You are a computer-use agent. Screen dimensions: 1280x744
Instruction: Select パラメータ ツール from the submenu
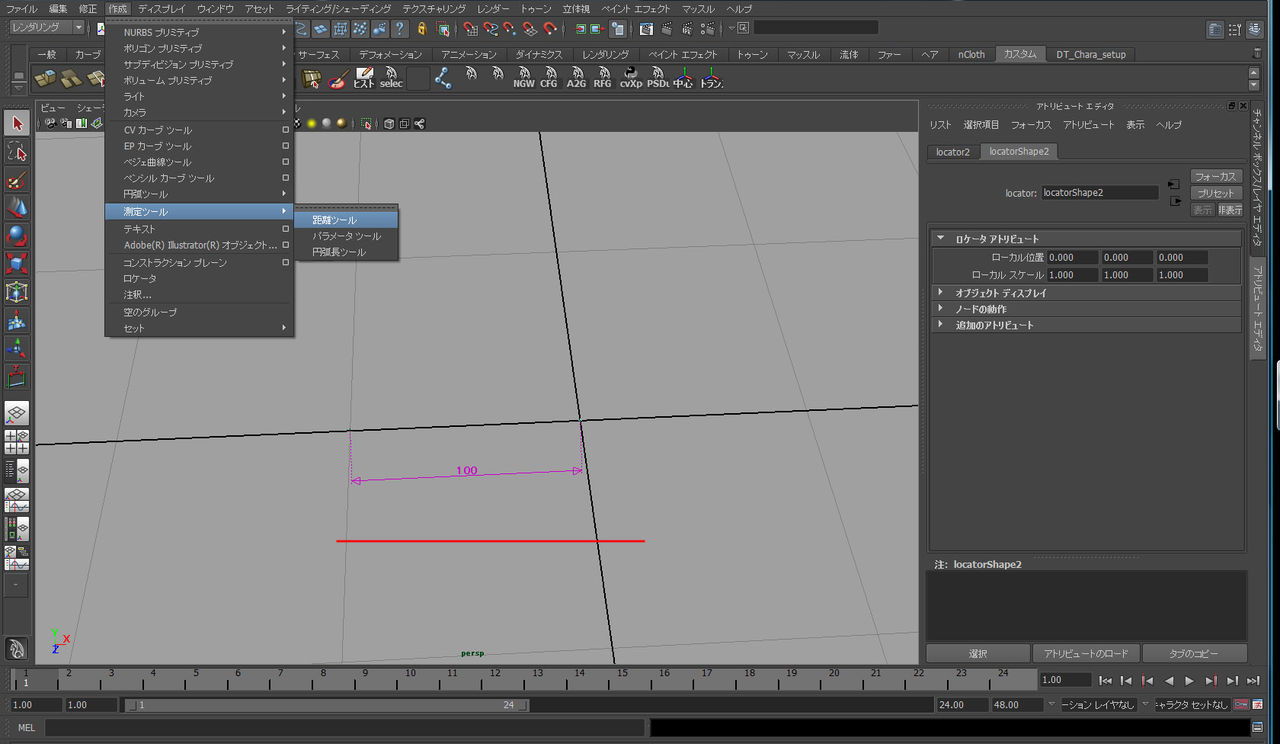tap(346, 236)
